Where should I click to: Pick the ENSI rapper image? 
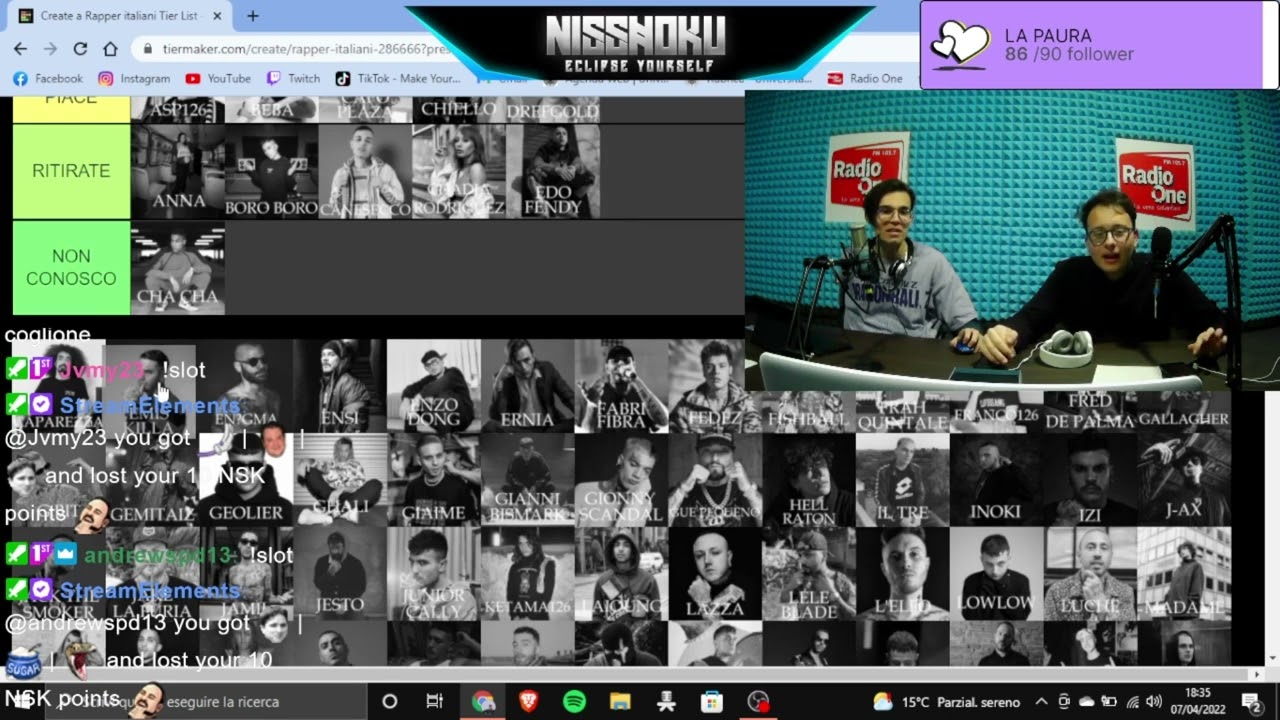340,386
